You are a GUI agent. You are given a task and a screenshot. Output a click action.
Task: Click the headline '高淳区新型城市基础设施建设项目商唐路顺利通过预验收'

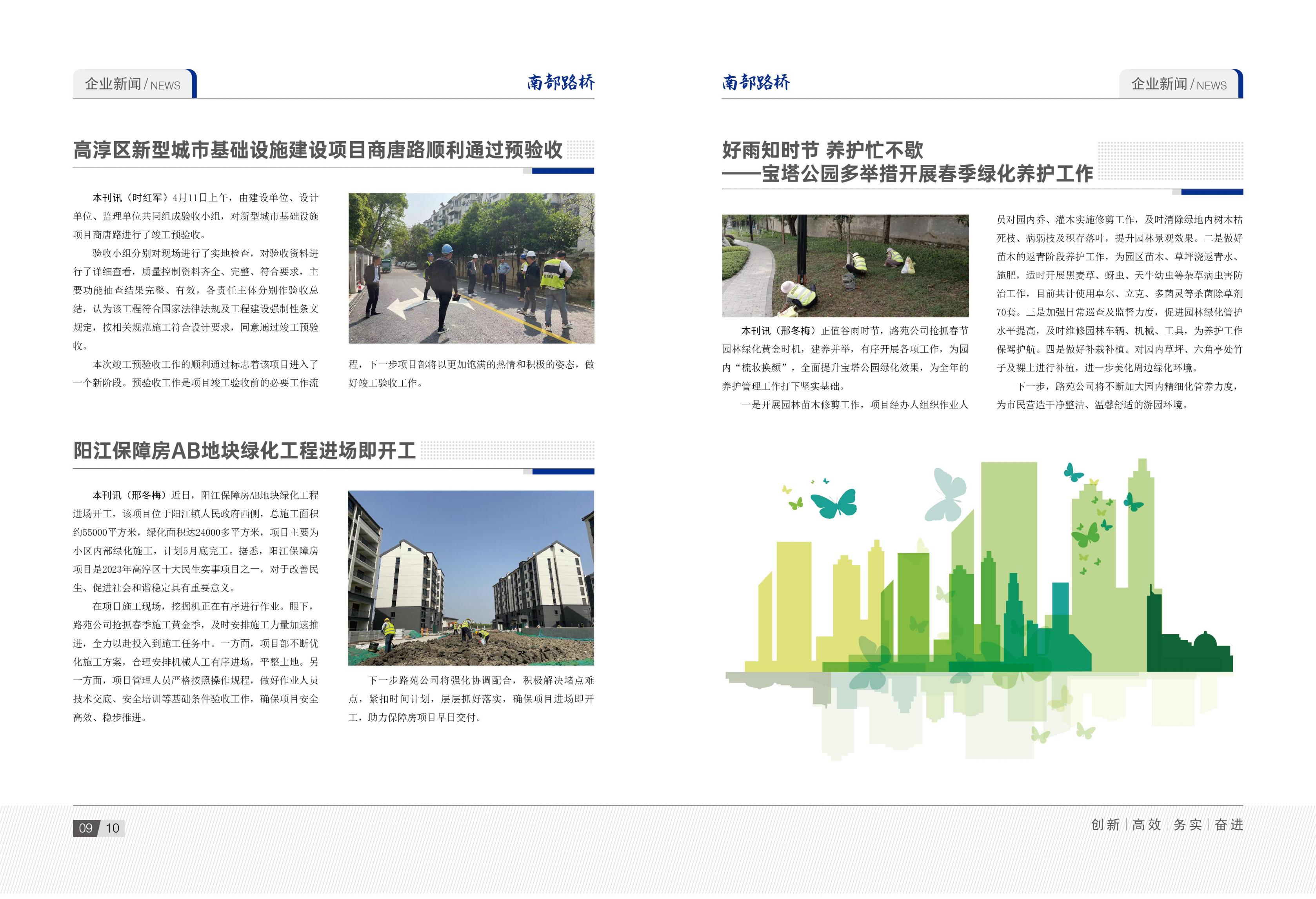[x=318, y=150]
